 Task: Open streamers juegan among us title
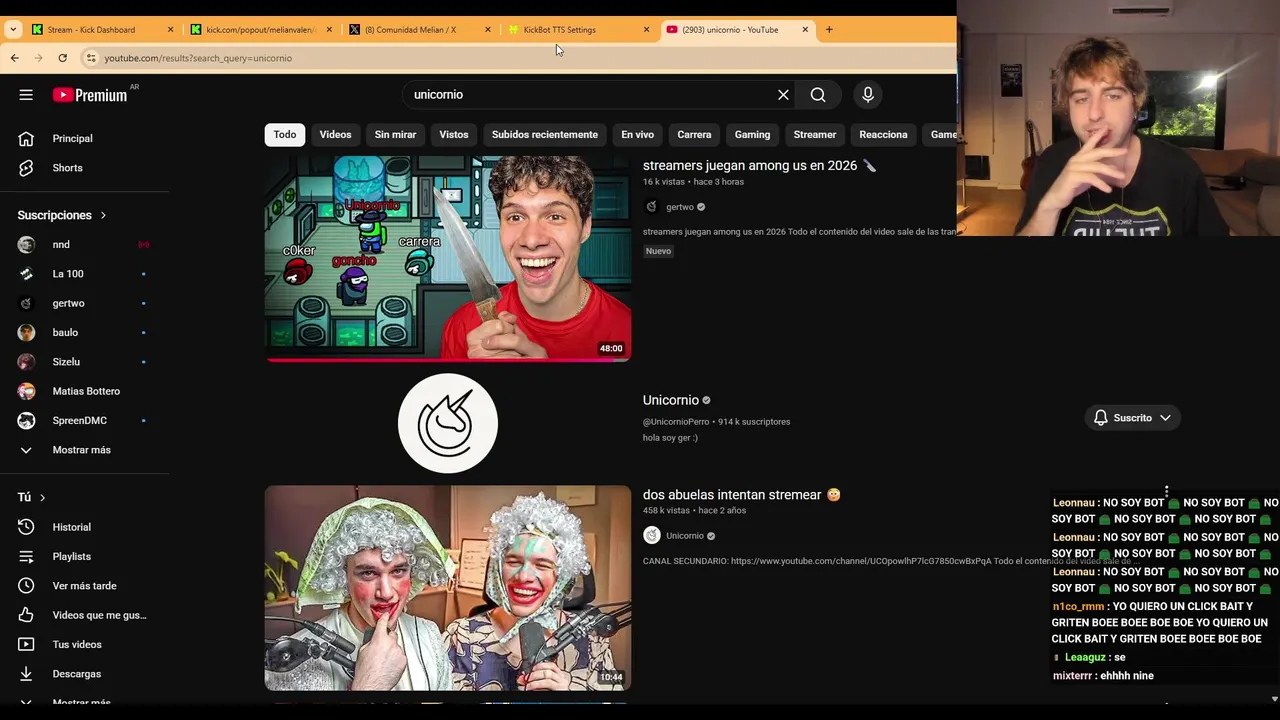pos(760,166)
